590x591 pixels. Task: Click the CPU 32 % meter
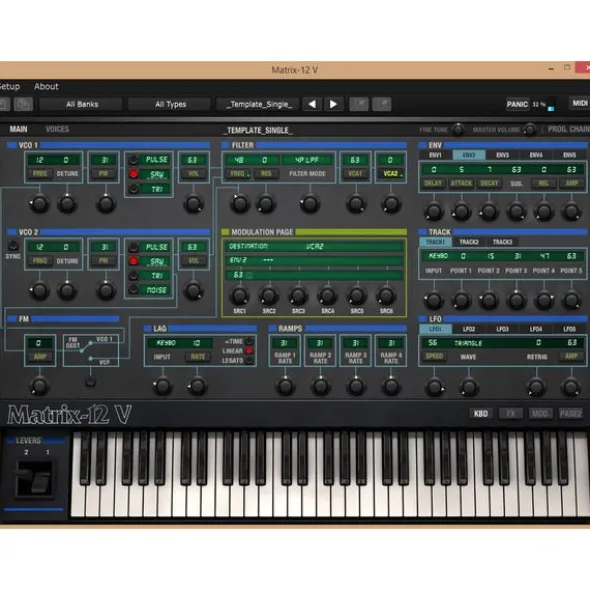pos(543,105)
